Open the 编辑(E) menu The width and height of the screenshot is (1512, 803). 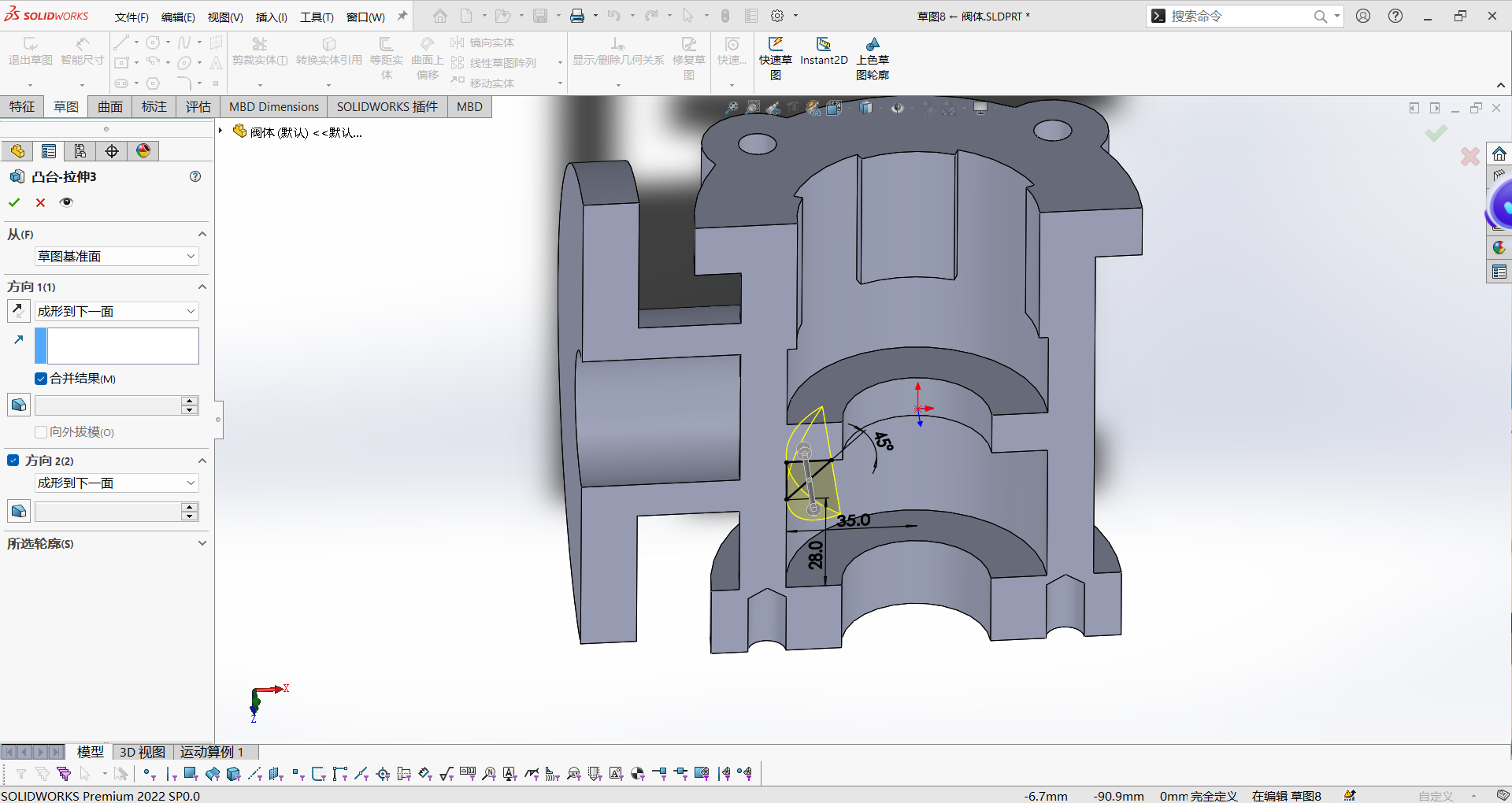coord(178,17)
